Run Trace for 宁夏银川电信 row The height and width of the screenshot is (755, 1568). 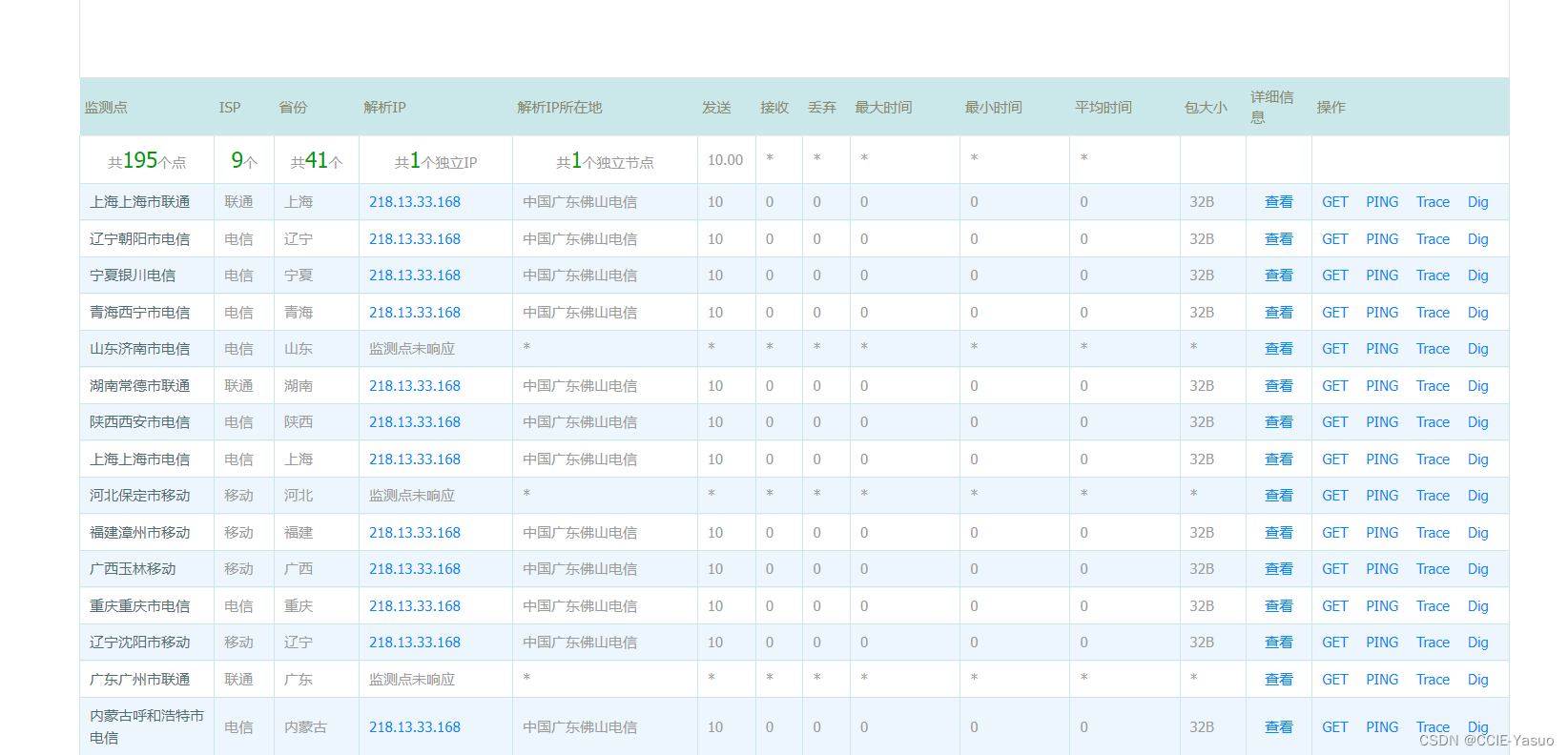1433,275
